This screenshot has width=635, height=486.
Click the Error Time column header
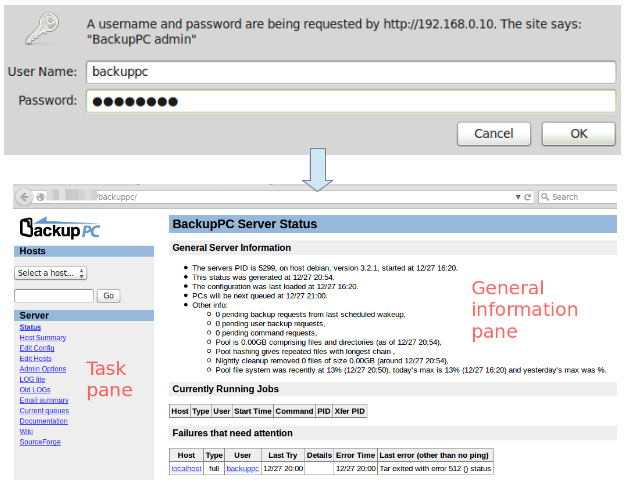click(355, 456)
